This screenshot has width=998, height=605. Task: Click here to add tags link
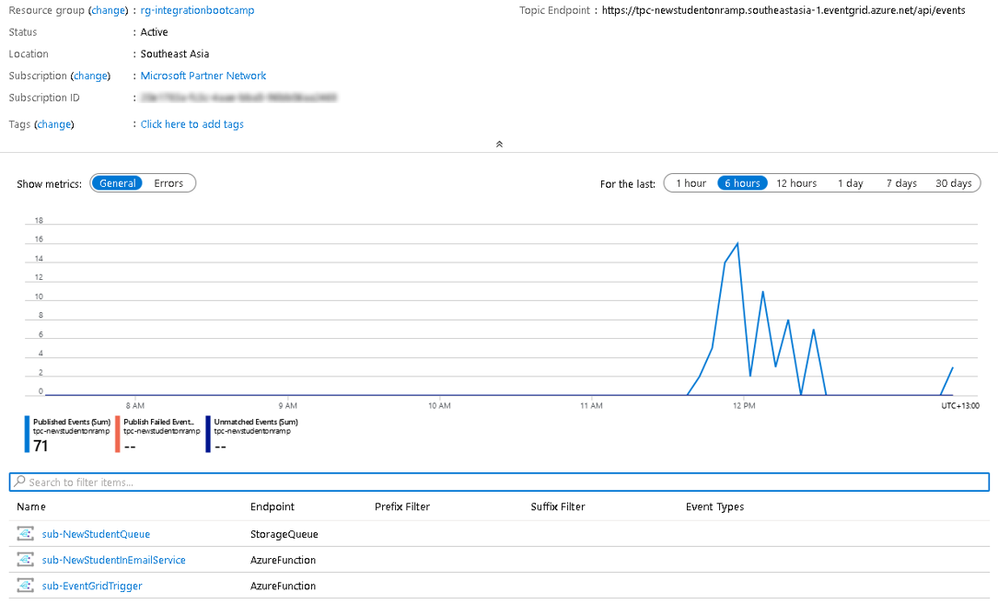coord(192,124)
